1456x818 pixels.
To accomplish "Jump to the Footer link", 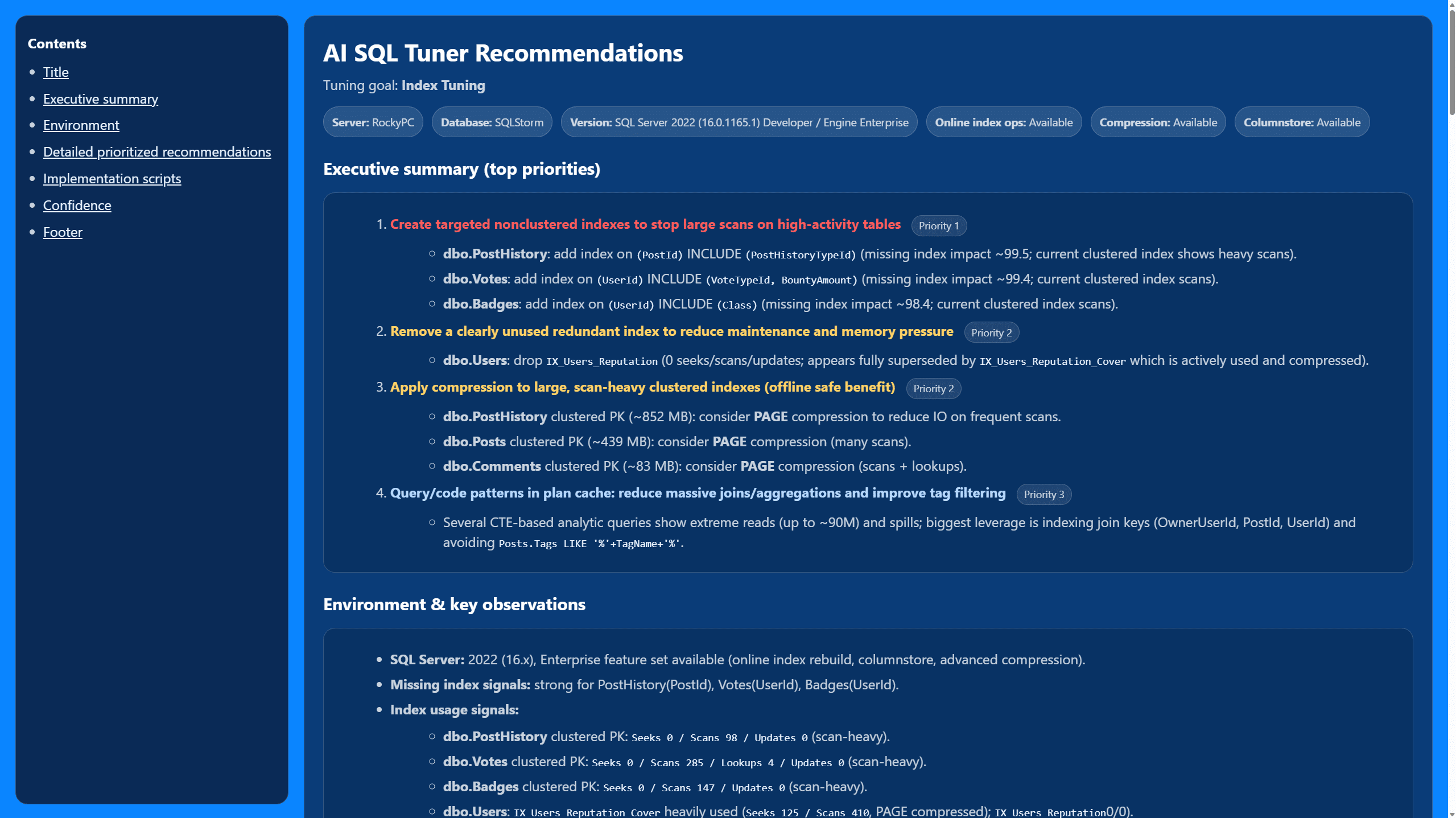I will point(63,232).
